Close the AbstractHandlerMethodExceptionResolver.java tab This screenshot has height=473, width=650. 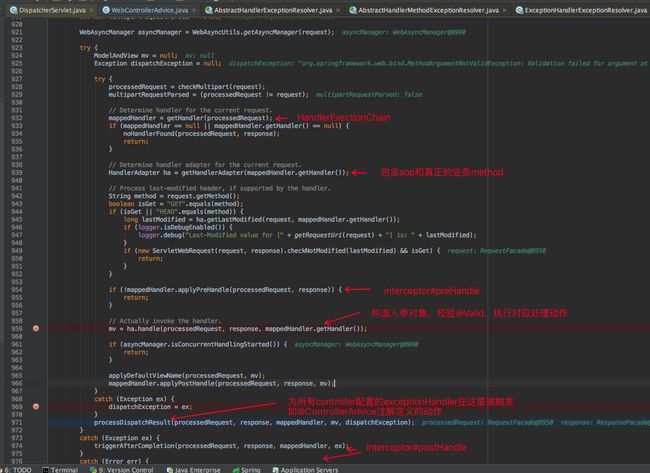pos(504,10)
